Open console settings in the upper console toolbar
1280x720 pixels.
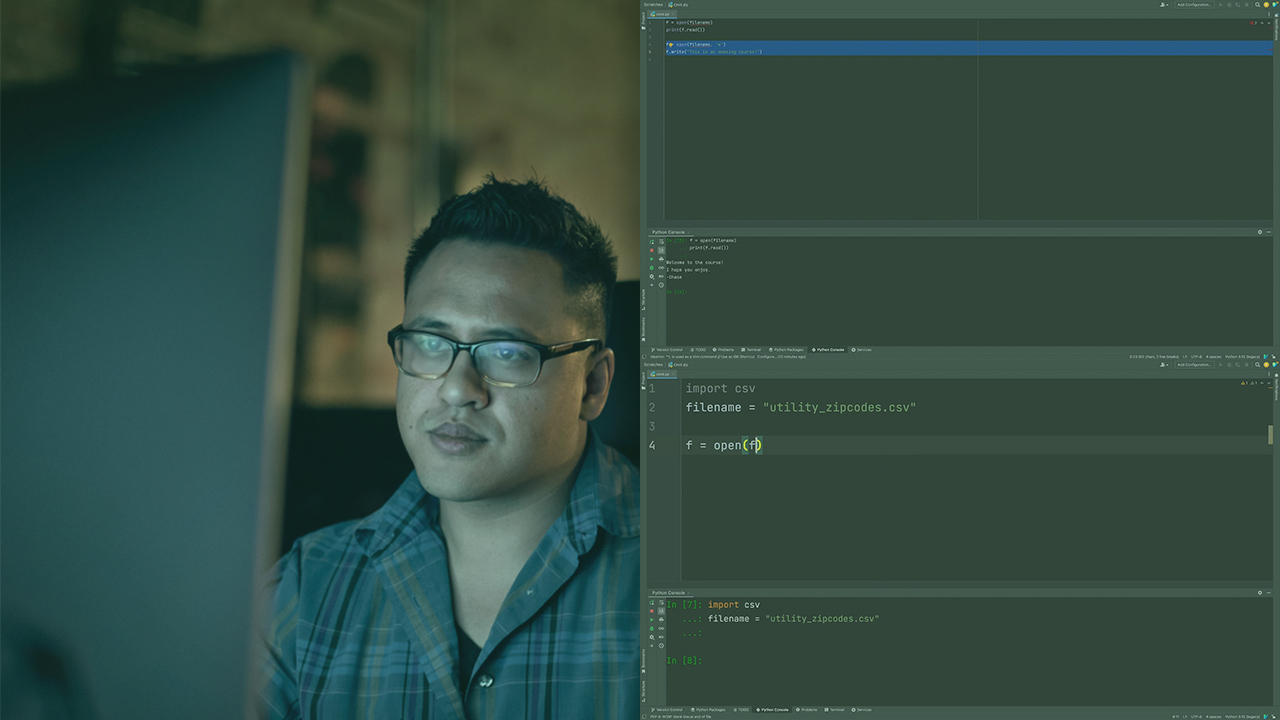tap(652, 276)
